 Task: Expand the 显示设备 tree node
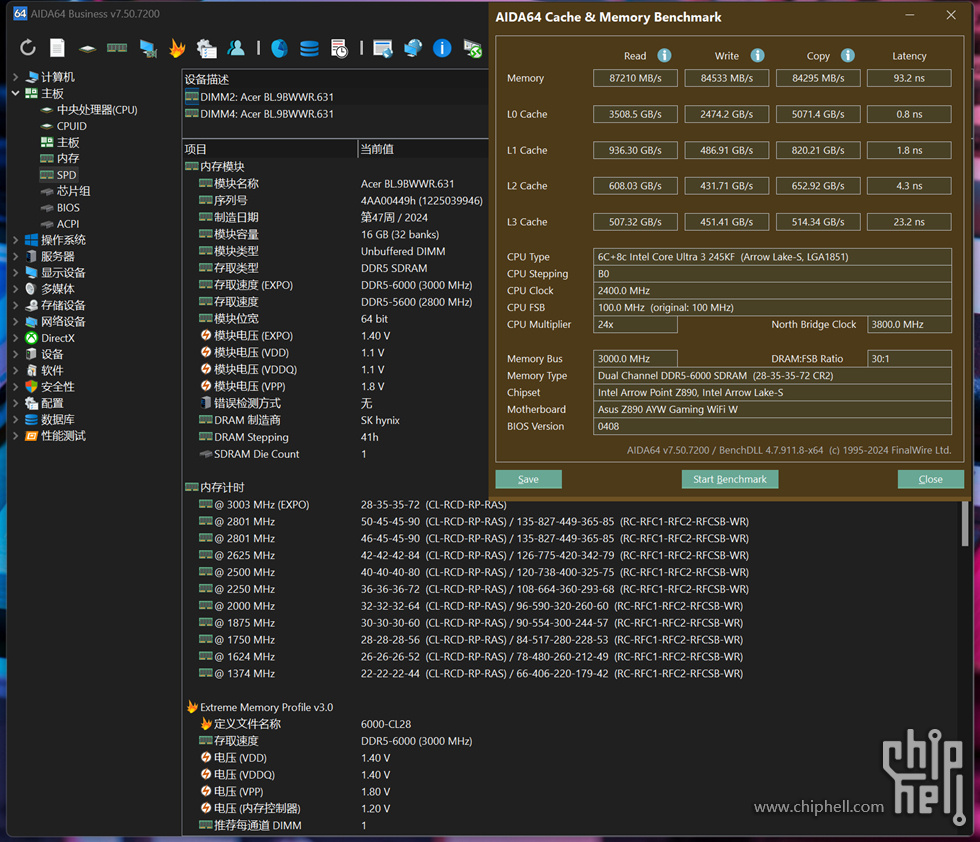click(16, 273)
